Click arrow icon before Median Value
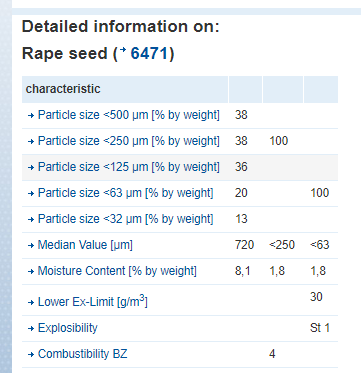Viewport: 361px width, 373px height. (x=31, y=246)
